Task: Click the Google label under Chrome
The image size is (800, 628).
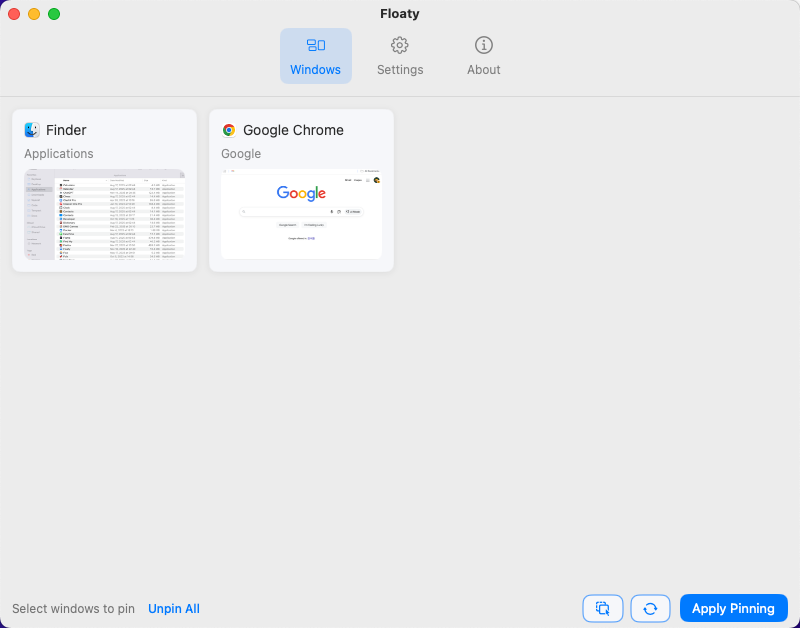Action: (241, 153)
